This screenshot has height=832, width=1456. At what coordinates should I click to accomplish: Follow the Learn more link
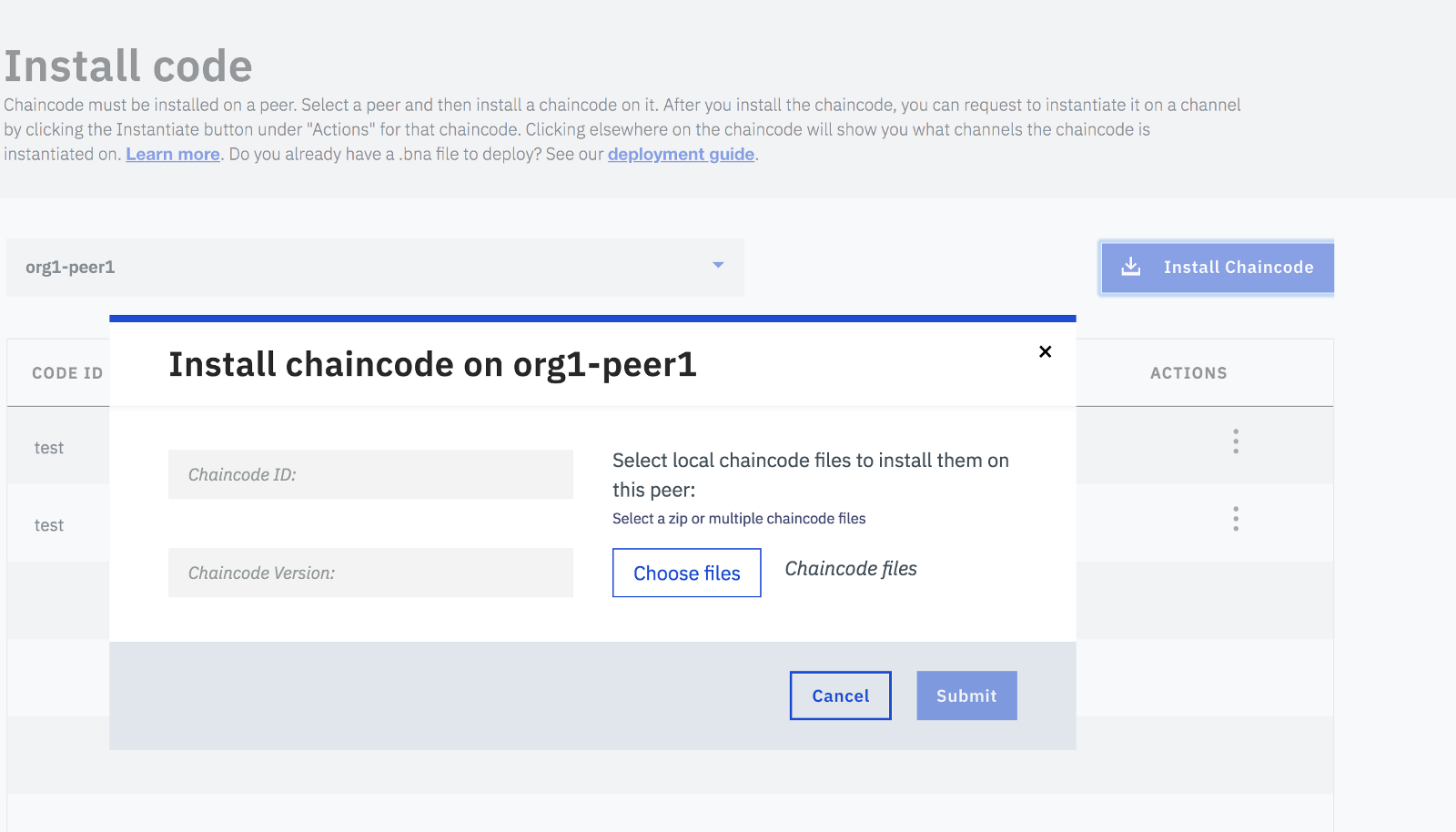173,154
